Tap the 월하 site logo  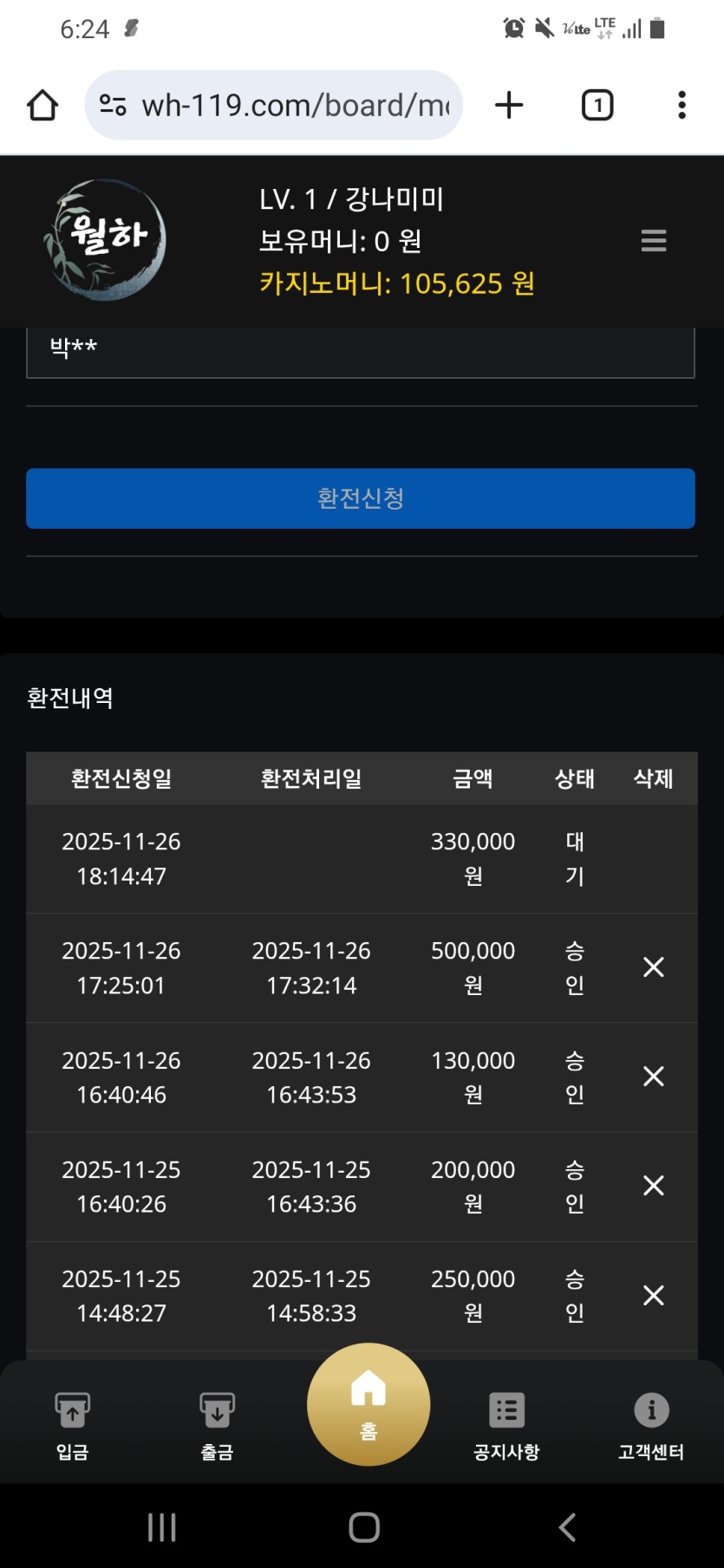tap(105, 239)
